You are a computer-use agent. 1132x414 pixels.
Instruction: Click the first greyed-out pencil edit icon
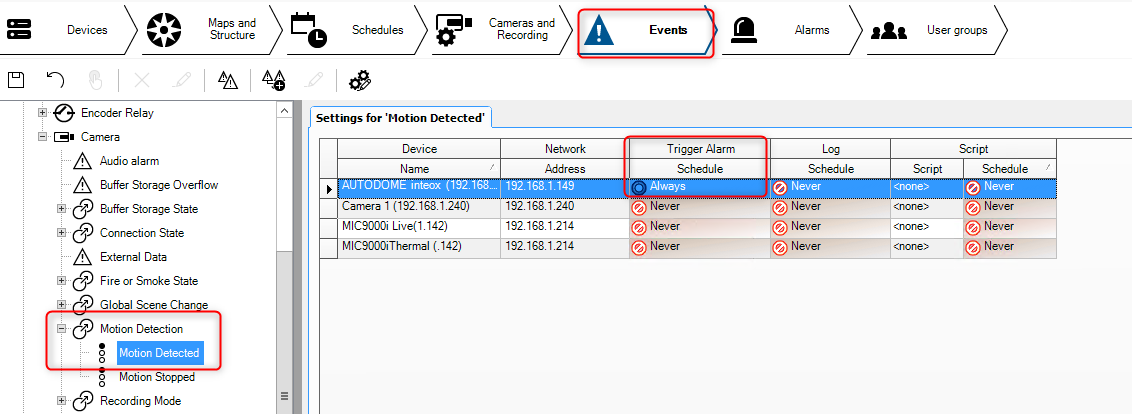tap(180, 80)
